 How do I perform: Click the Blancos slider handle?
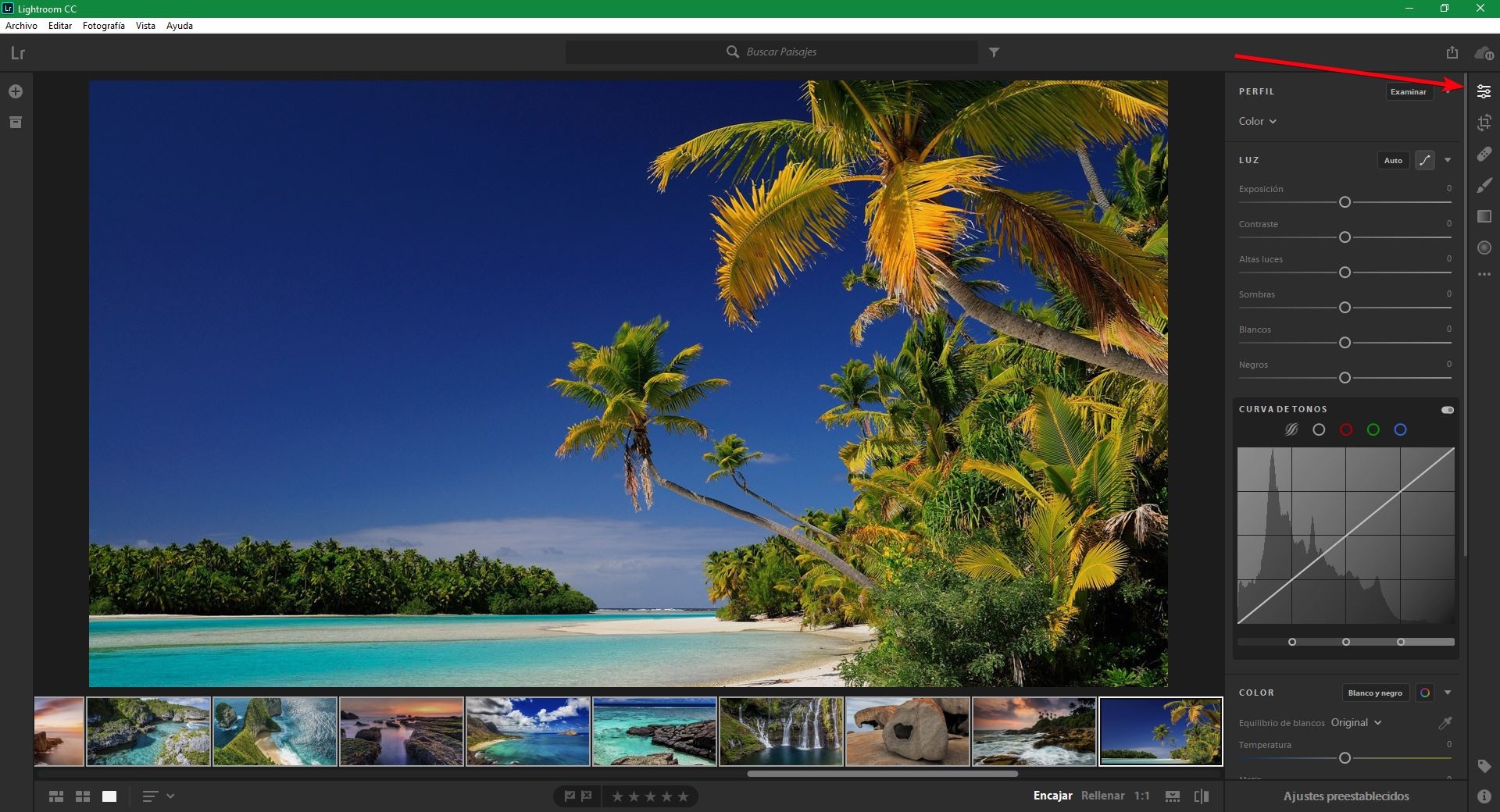(1345, 343)
